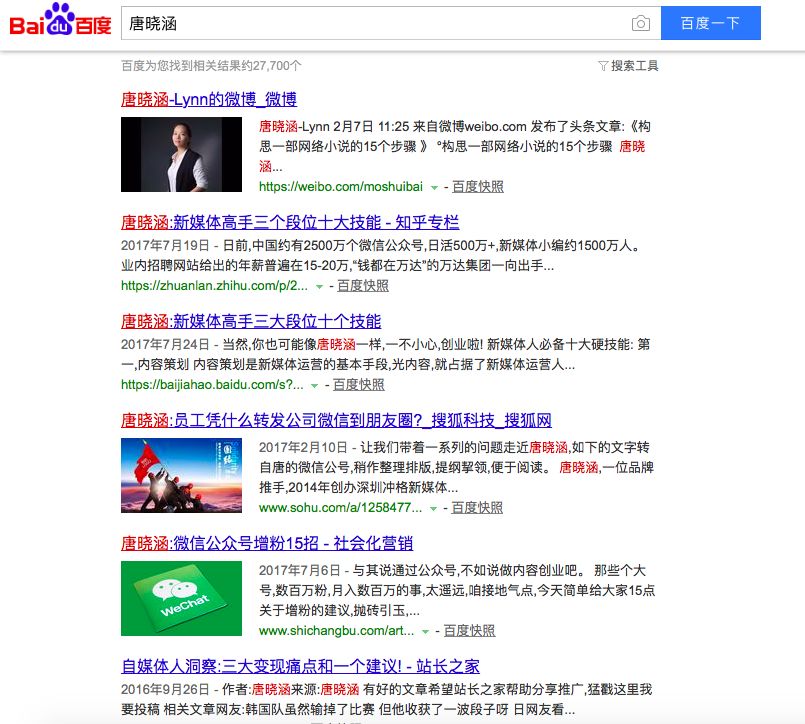Open 新媒体高手三大段位十个技能 result
The width and height of the screenshot is (805, 724).
click(251, 321)
